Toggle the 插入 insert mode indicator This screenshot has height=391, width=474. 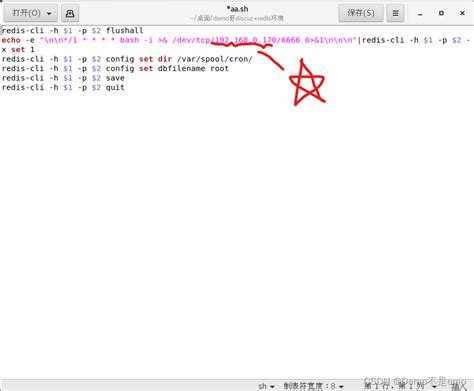459,386
